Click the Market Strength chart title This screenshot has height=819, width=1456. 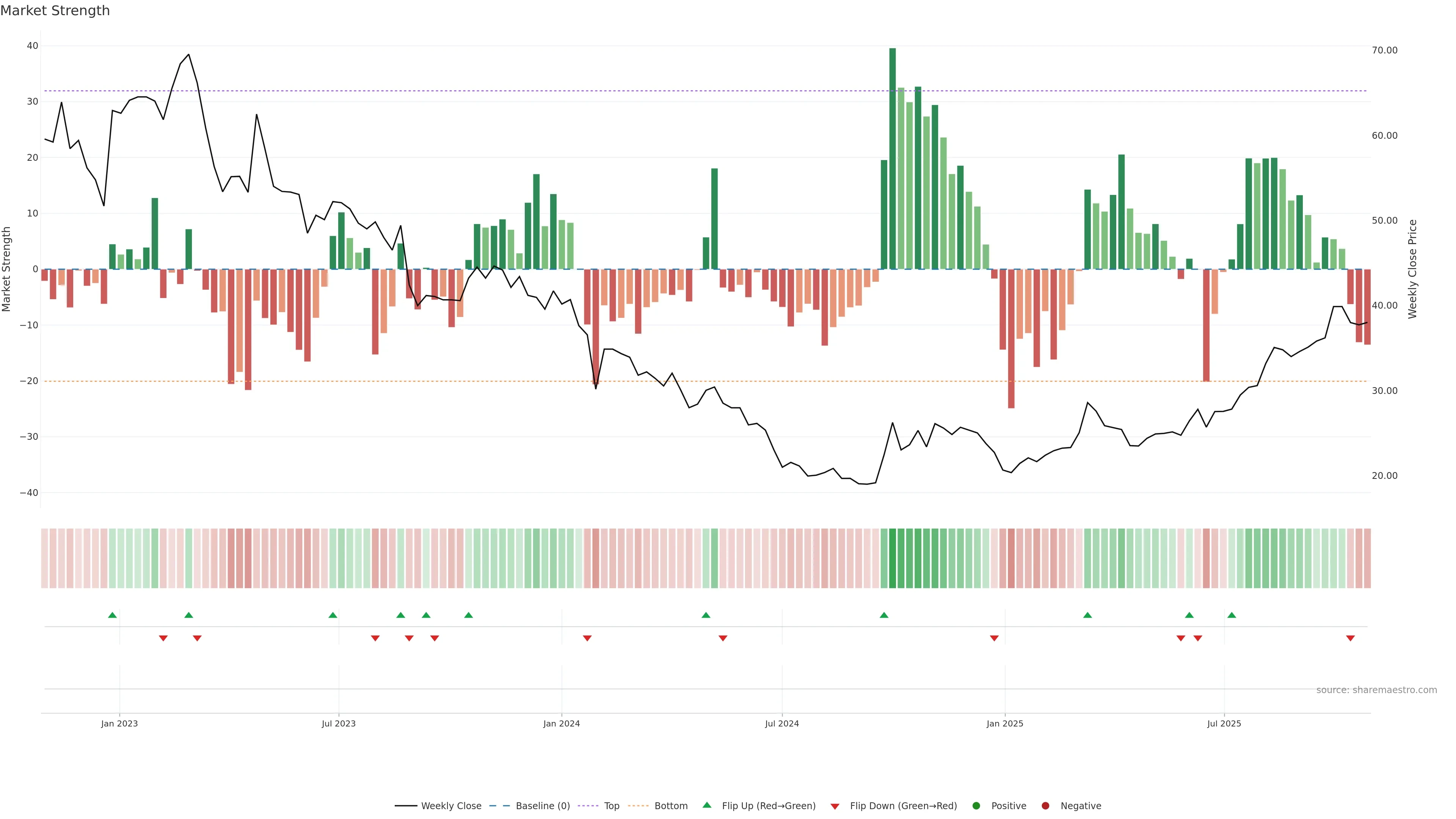tap(55, 11)
